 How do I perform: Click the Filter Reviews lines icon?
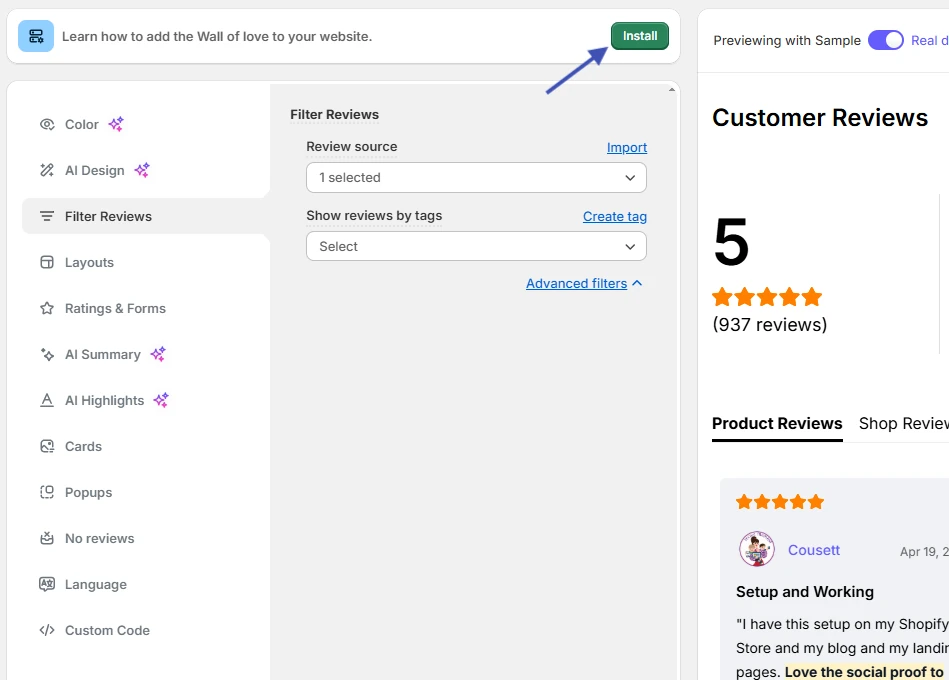47,216
